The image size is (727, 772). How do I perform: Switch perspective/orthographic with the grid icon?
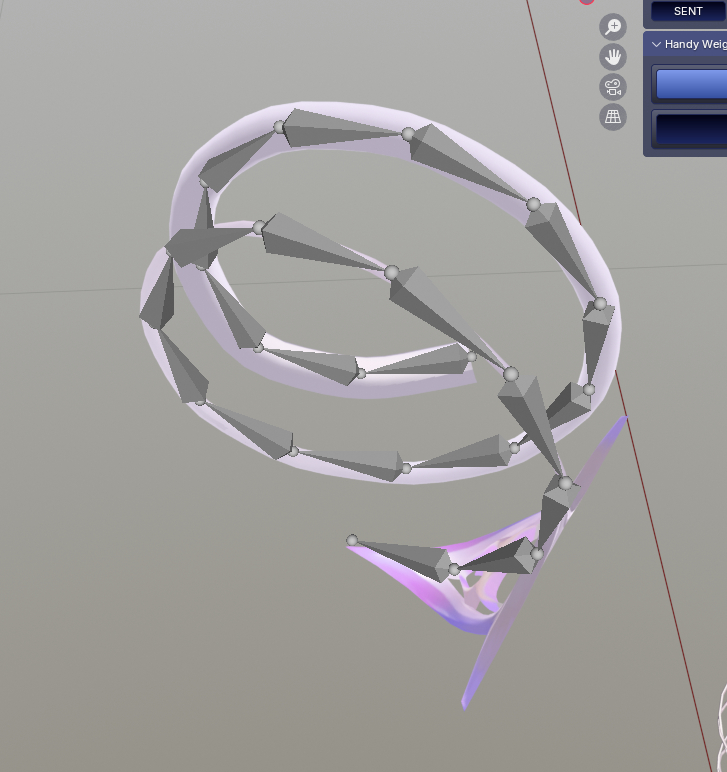[612, 117]
